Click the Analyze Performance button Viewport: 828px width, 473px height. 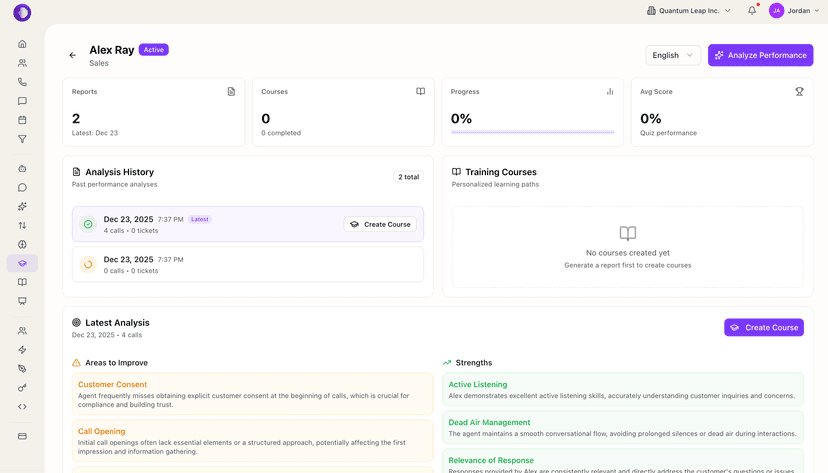760,55
